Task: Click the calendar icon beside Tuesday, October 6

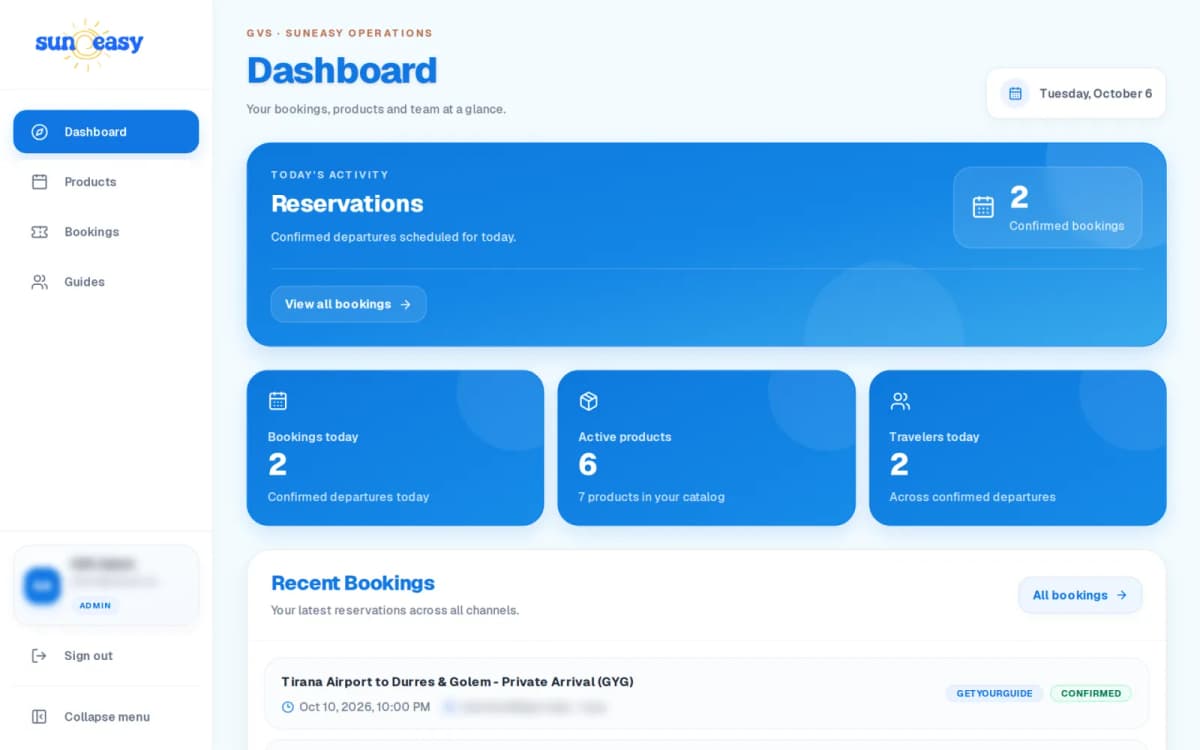Action: pyautogui.click(x=1015, y=93)
